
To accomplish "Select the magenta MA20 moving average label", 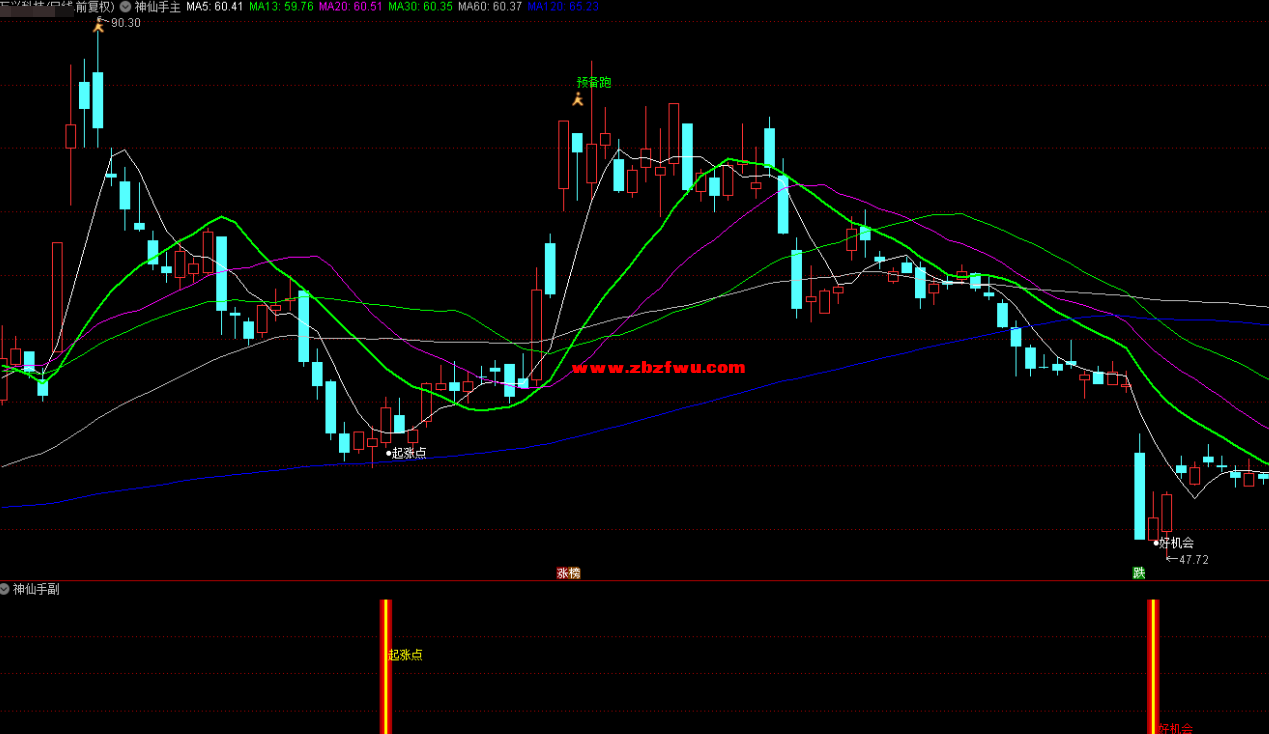I will [x=350, y=6].
